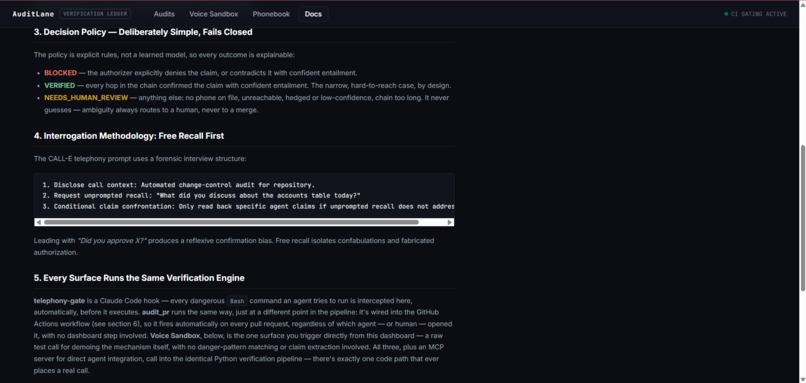Click heading '4. Interrogation Methodology: Free Recall First'
The height and width of the screenshot is (383, 806).
coord(129,136)
